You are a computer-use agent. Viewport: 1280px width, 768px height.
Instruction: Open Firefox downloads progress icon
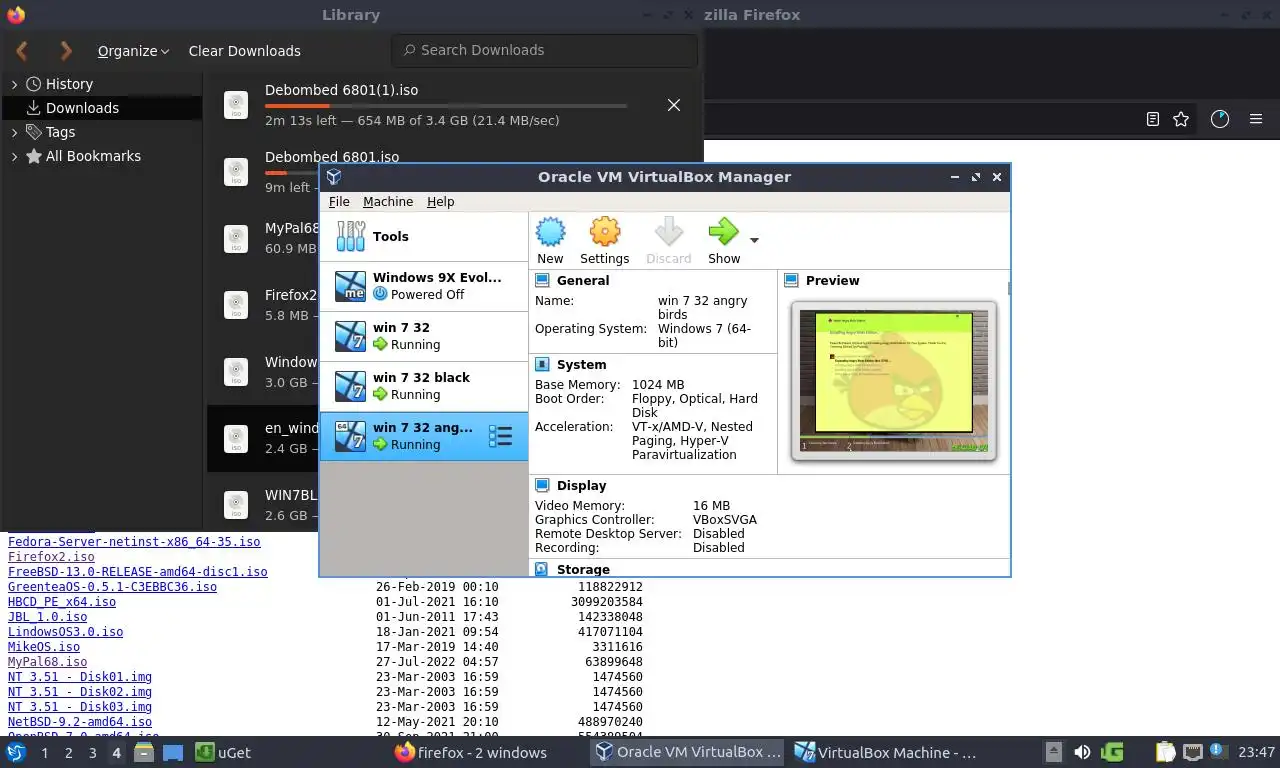(1220, 119)
